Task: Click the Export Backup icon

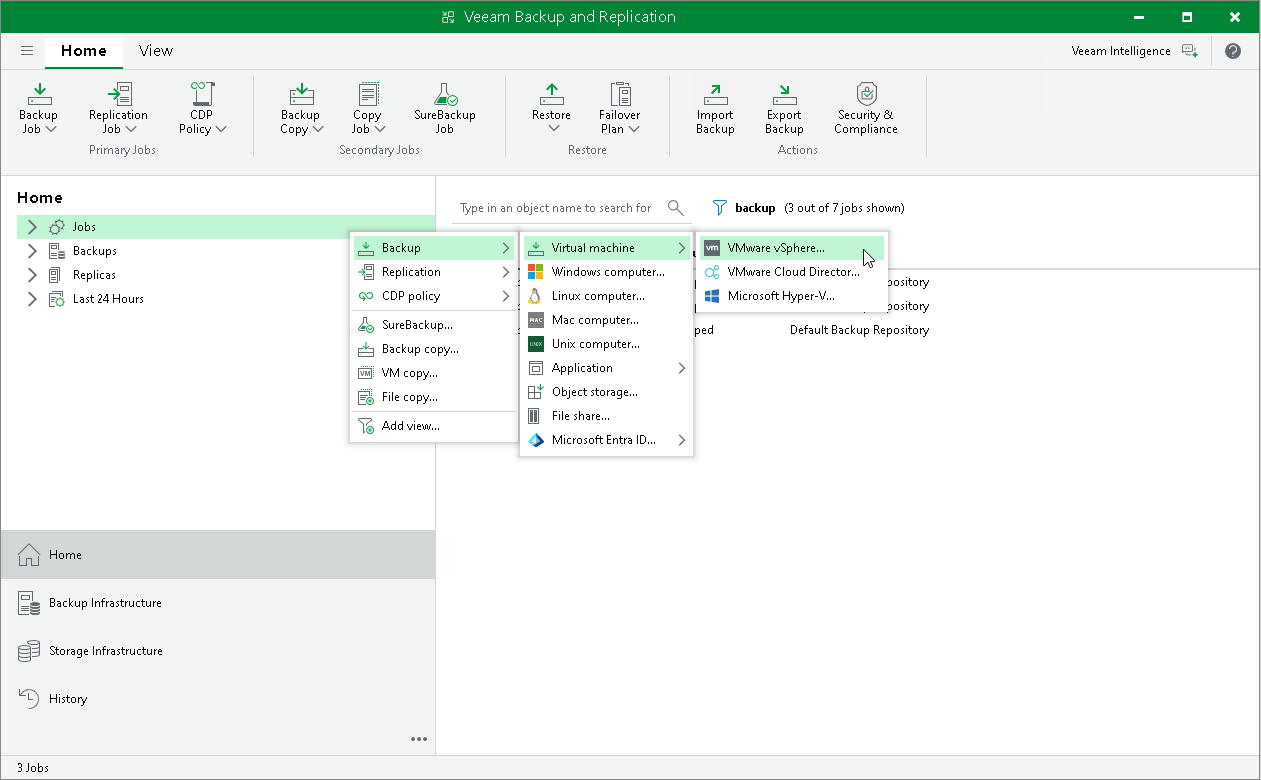Action: tap(784, 106)
